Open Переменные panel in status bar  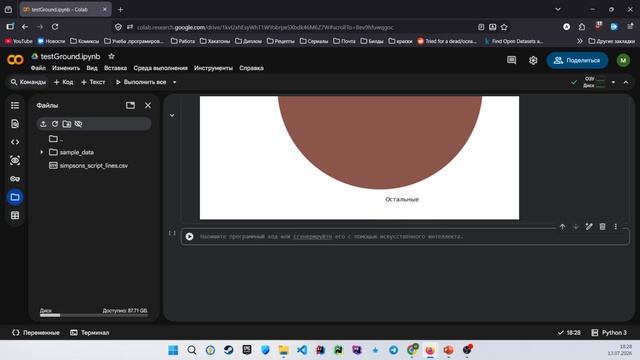tap(36, 333)
